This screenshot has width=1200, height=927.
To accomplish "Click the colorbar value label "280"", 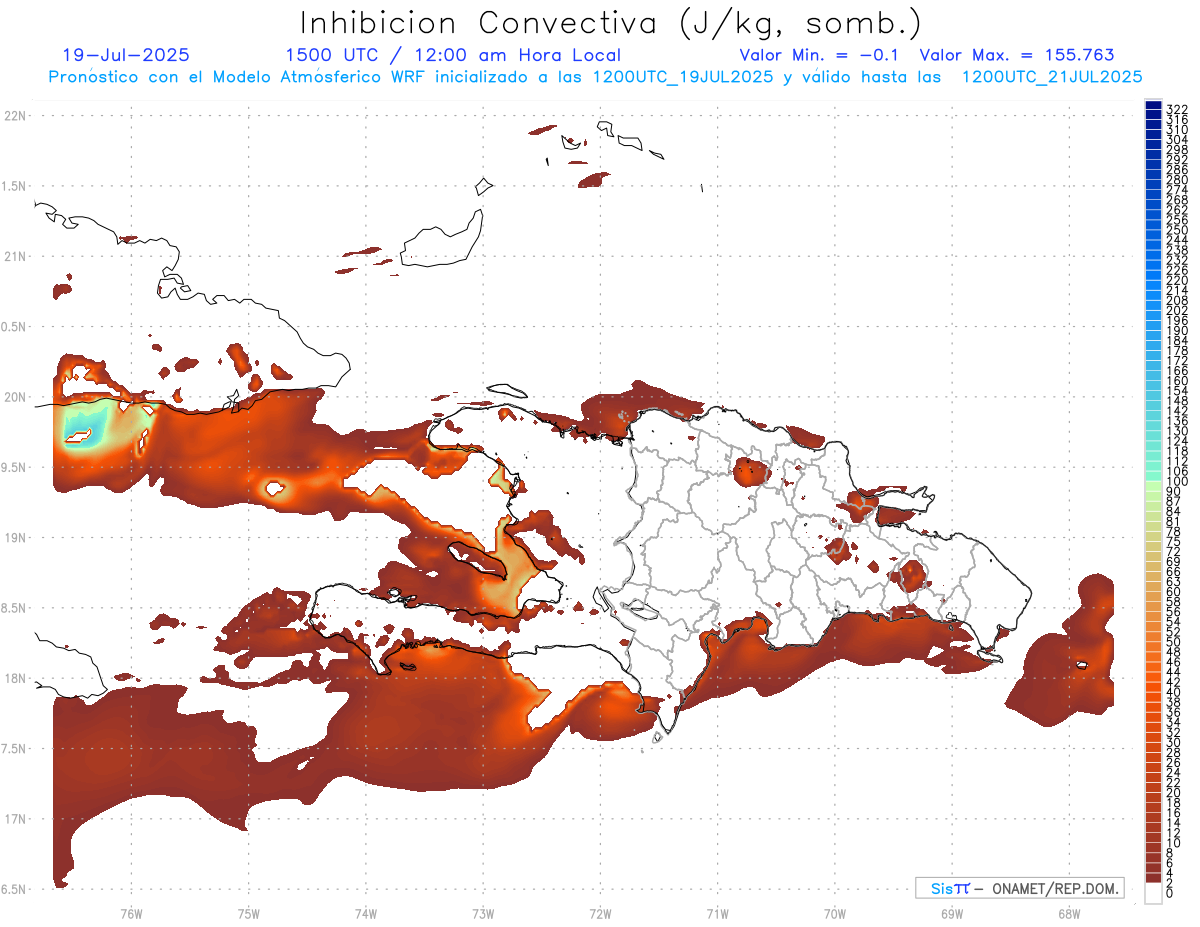I will click(x=1177, y=180).
